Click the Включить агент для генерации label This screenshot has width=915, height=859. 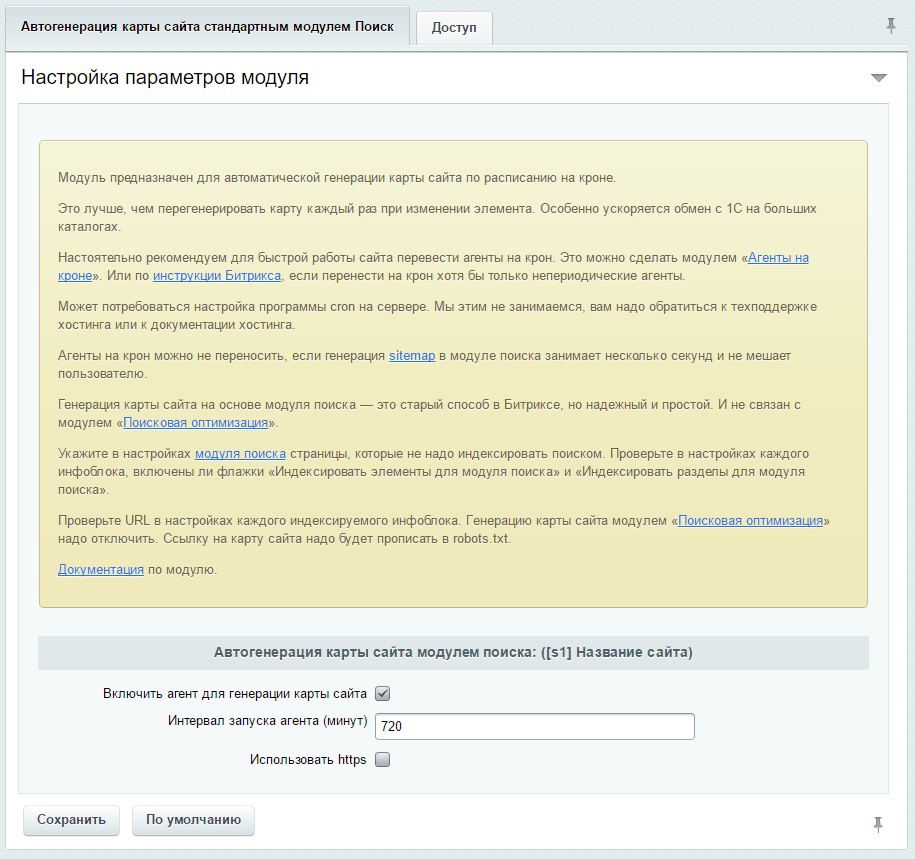(x=234, y=693)
